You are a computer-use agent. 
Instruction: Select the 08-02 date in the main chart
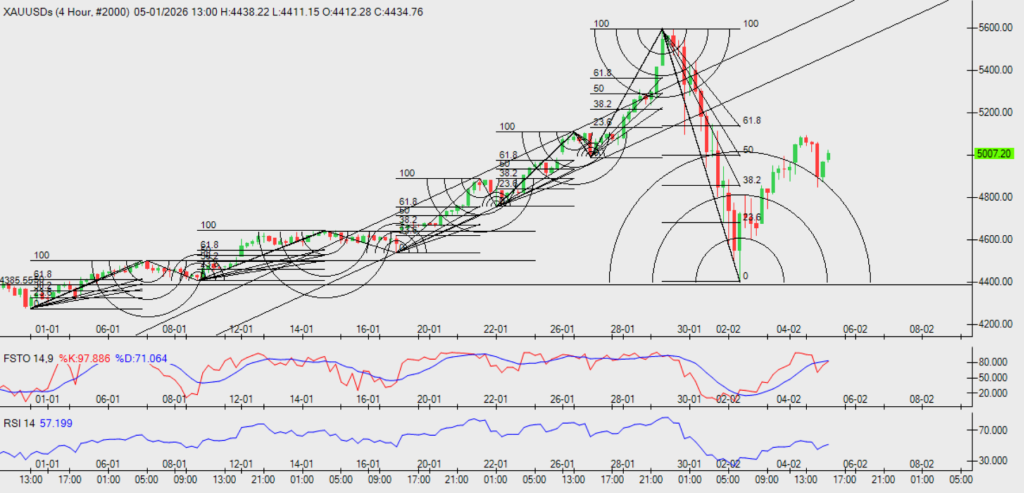click(920, 328)
